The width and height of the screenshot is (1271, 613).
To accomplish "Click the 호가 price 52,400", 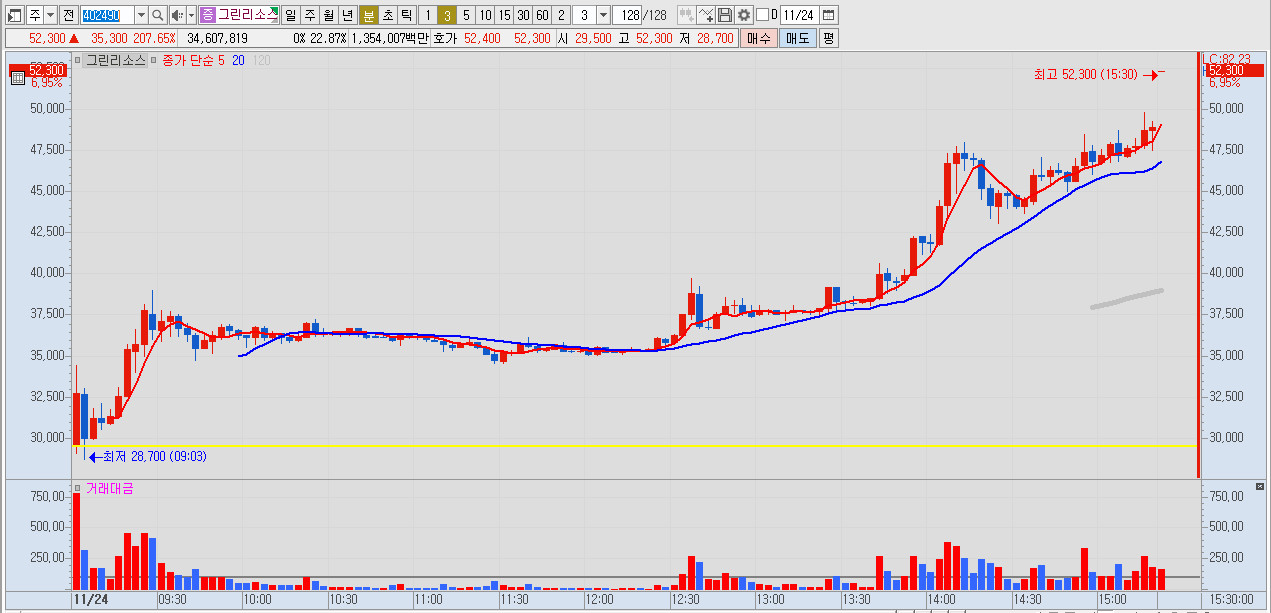I will [481, 38].
